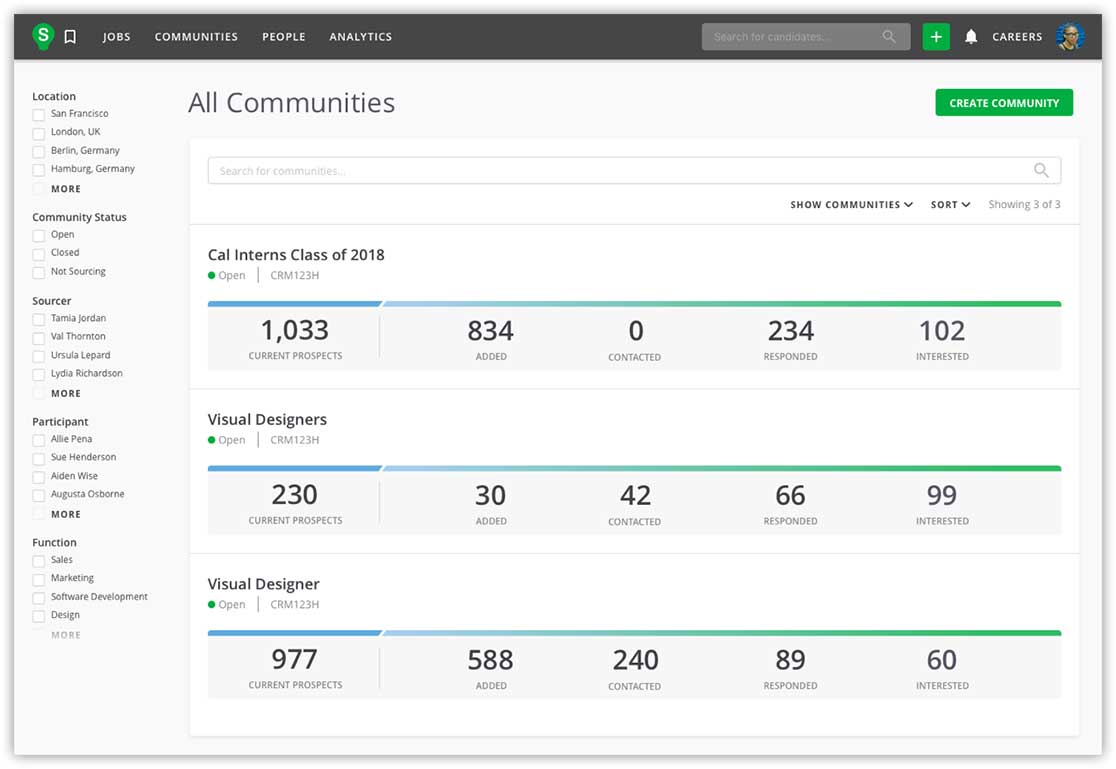Tick the Val Thornton sourcer checkbox
The height and width of the screenshot is (769, 1116).
(x=39, y=338)
